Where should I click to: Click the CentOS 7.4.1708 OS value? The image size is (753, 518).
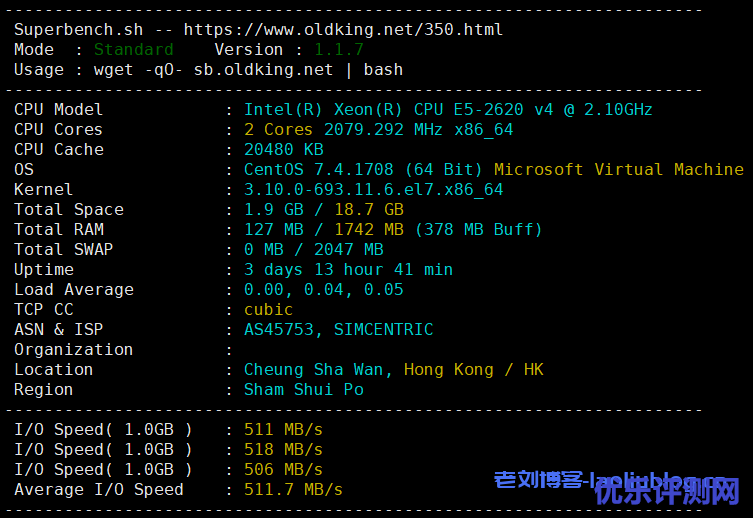click(x=363, y=169)
